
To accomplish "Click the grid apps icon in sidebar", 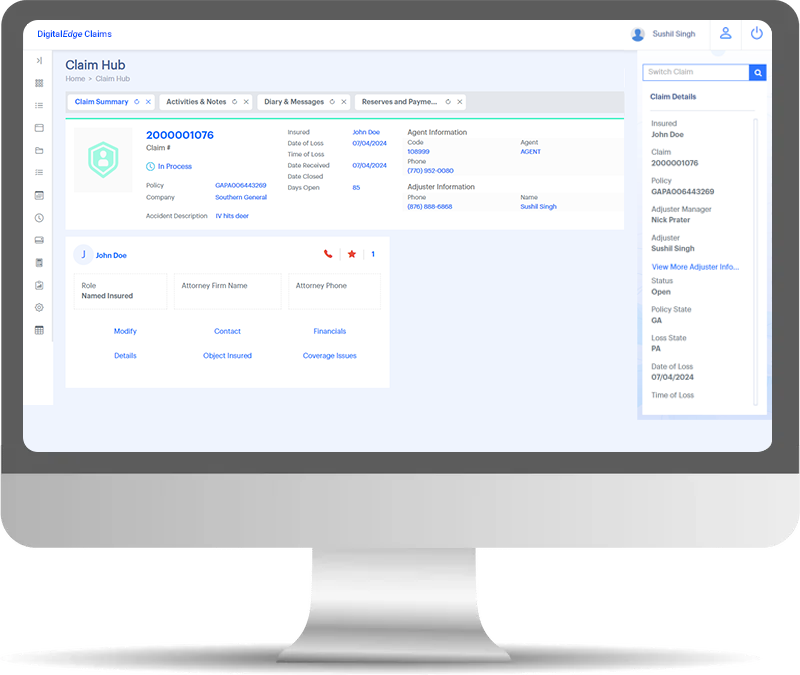I will pyautogui.click(x=39, y=83).
